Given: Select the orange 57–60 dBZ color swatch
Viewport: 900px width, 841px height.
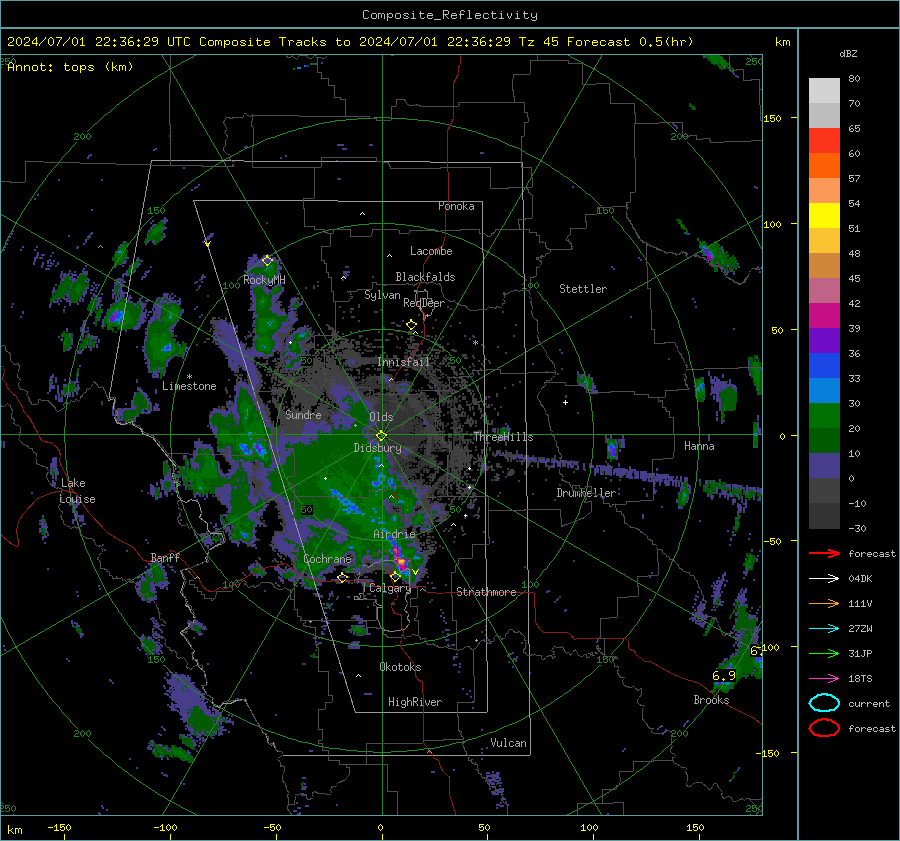Looking at the screenshot, I should tap(824, 166).
